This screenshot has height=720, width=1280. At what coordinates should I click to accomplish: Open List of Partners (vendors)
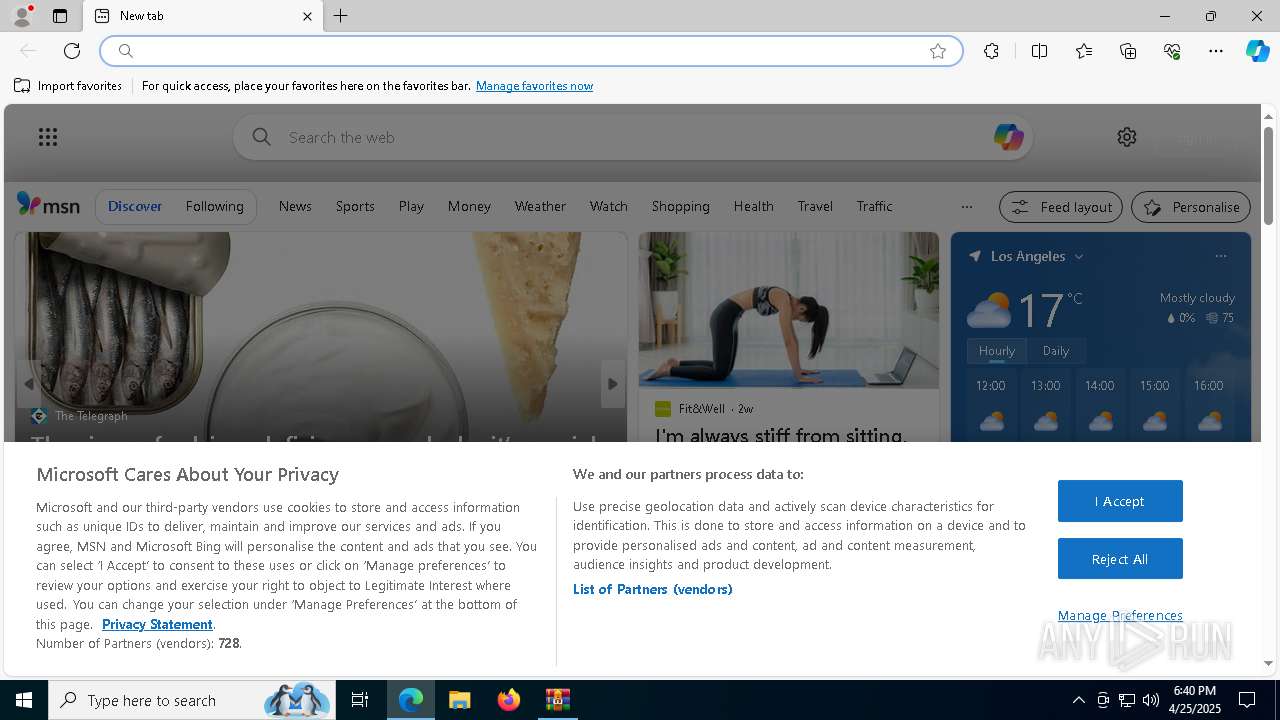[x=653, y=589]
